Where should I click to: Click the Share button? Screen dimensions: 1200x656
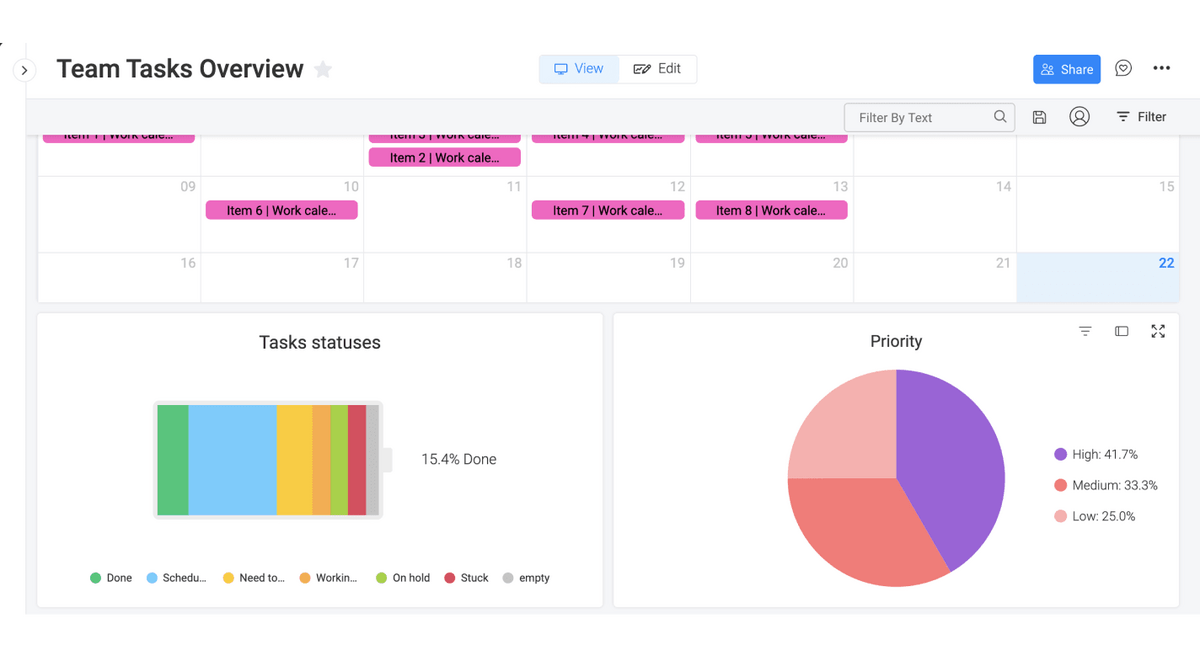pyautogui.click(x=1066, y=69)
